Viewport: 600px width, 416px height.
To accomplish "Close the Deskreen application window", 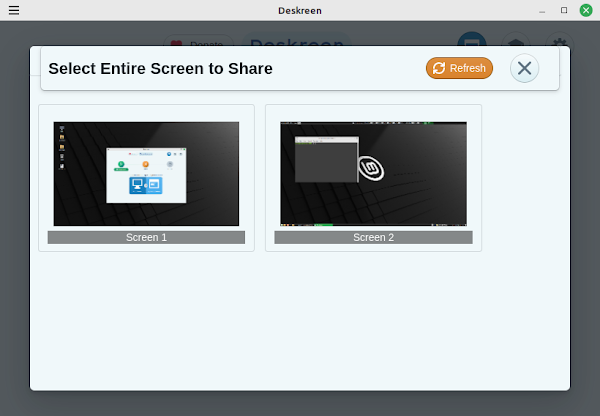I will [x=586, y=10].
